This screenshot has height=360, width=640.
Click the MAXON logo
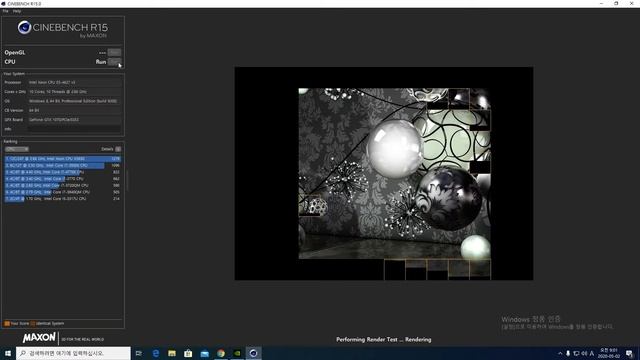[x=39, y=338]
